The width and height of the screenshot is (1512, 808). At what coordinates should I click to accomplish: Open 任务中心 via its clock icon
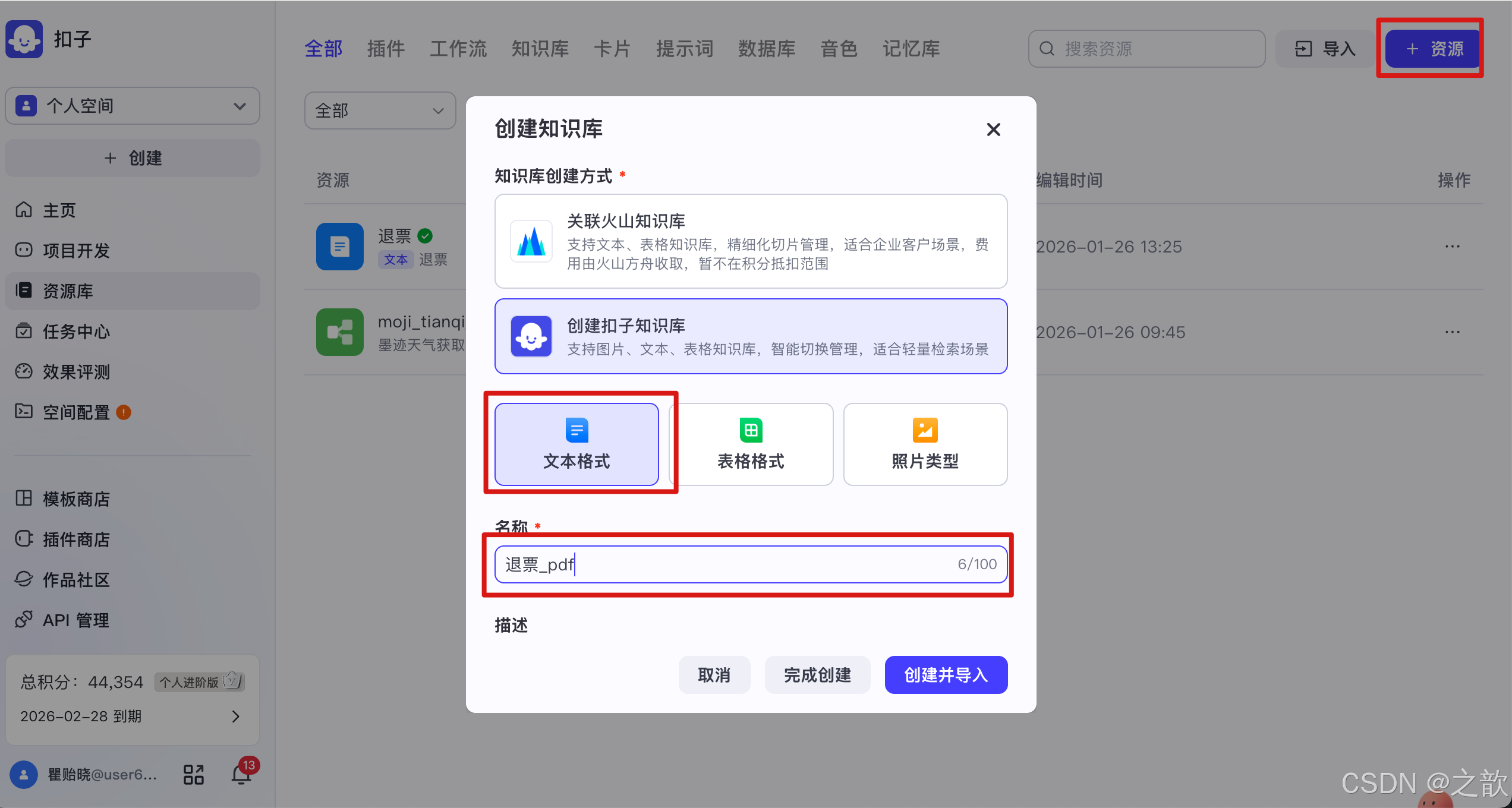click(24, 331)
